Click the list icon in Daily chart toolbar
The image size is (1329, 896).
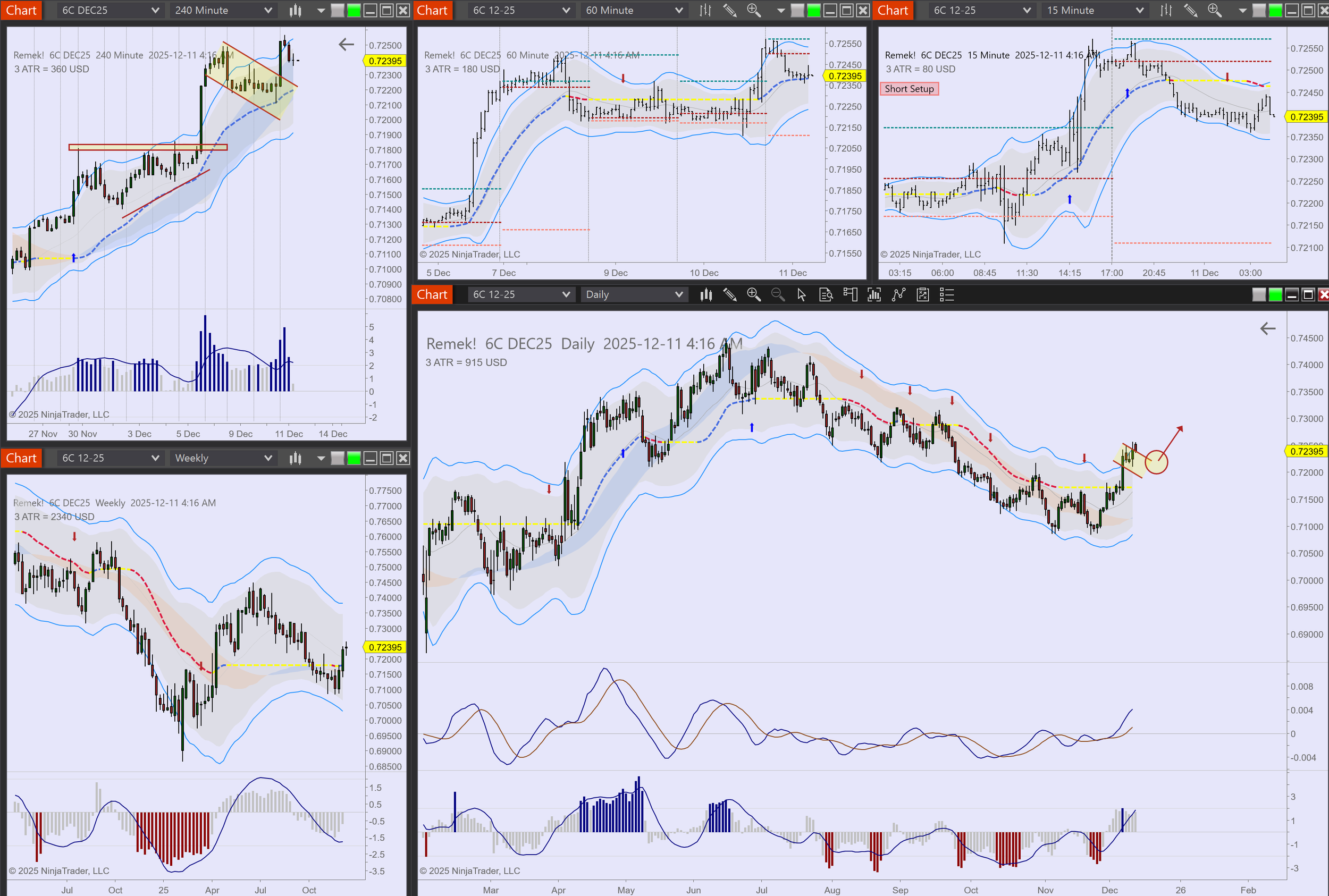point(947,294)
